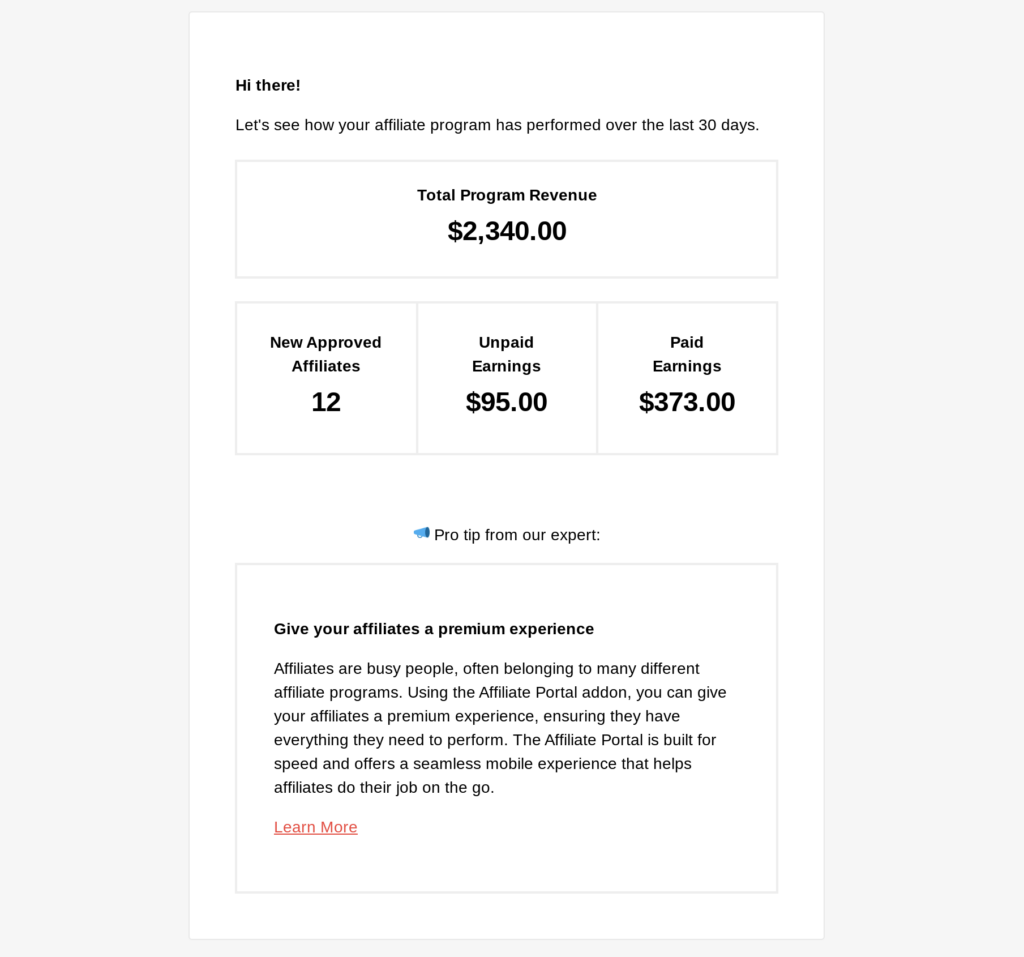Screen dimensions: 1024x957
Task: Click the 'seamless mobile experience' tip line
Action: coord(483,764)
